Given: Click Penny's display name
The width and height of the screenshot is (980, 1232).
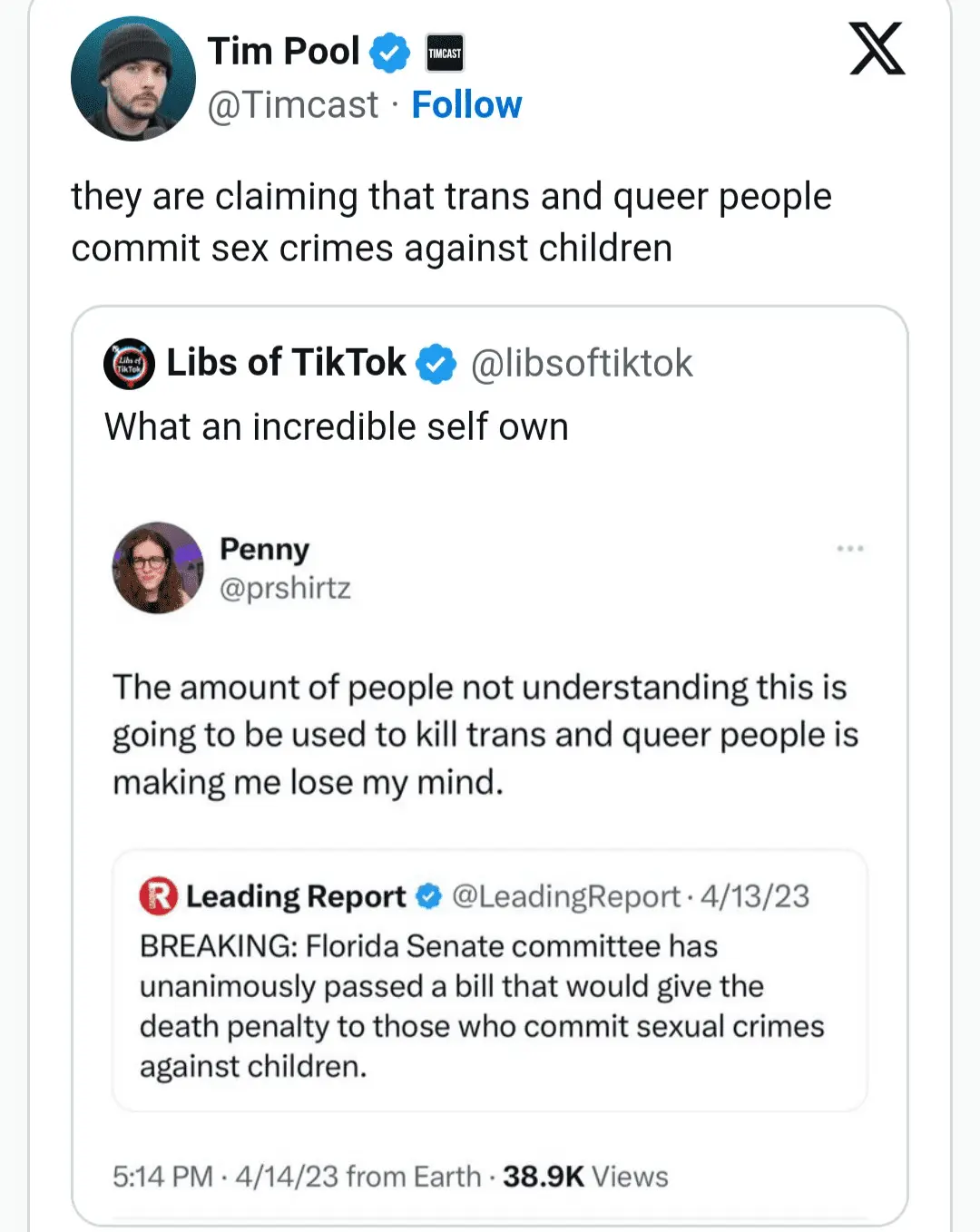Looking at the screenshot, I should (264, 549).
